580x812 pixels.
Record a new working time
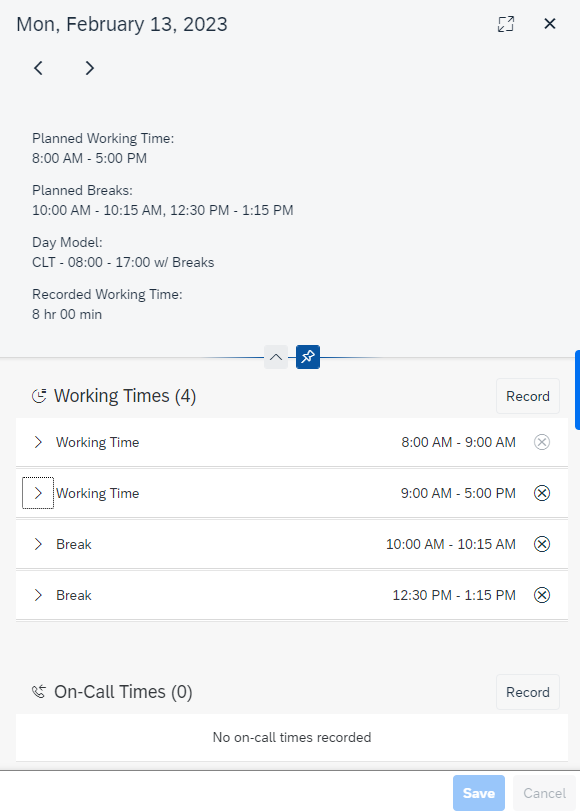[528, 396]
